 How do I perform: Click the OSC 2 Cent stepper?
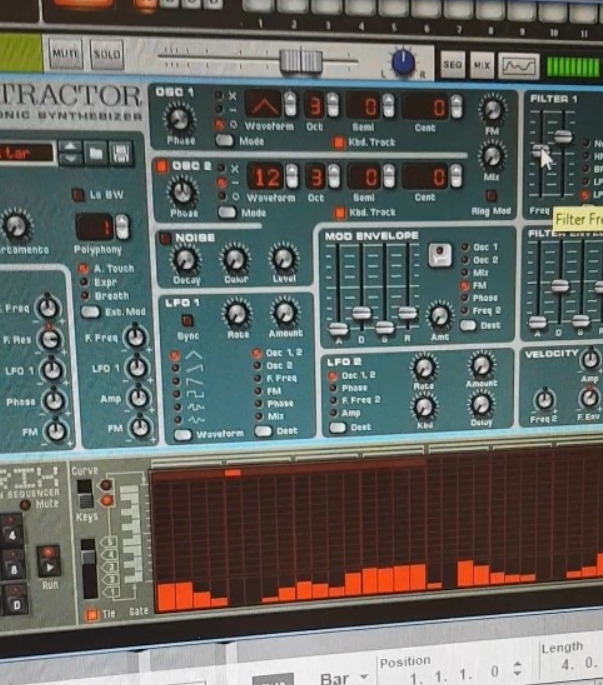(x=456, y=176)
